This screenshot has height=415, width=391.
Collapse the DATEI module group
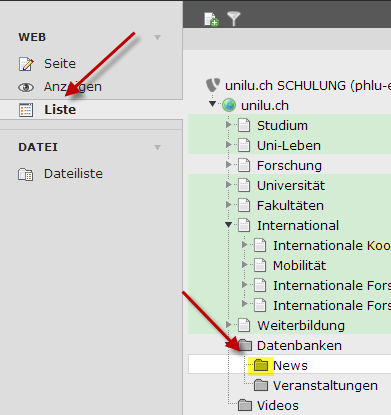(158, 147)
